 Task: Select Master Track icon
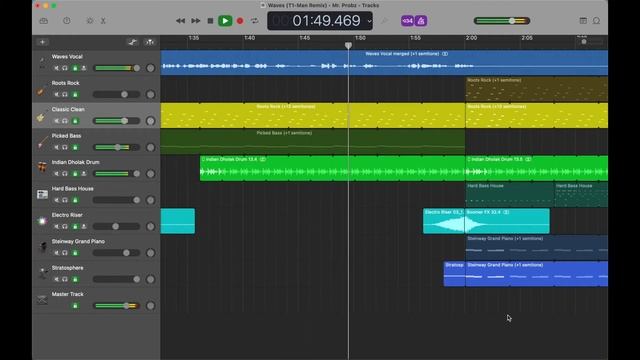pos(42,300)
